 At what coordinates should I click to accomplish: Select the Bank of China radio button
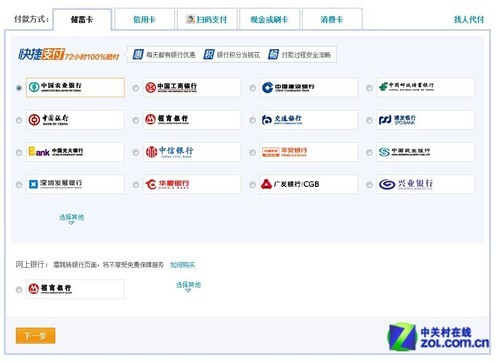coord(19,120)
